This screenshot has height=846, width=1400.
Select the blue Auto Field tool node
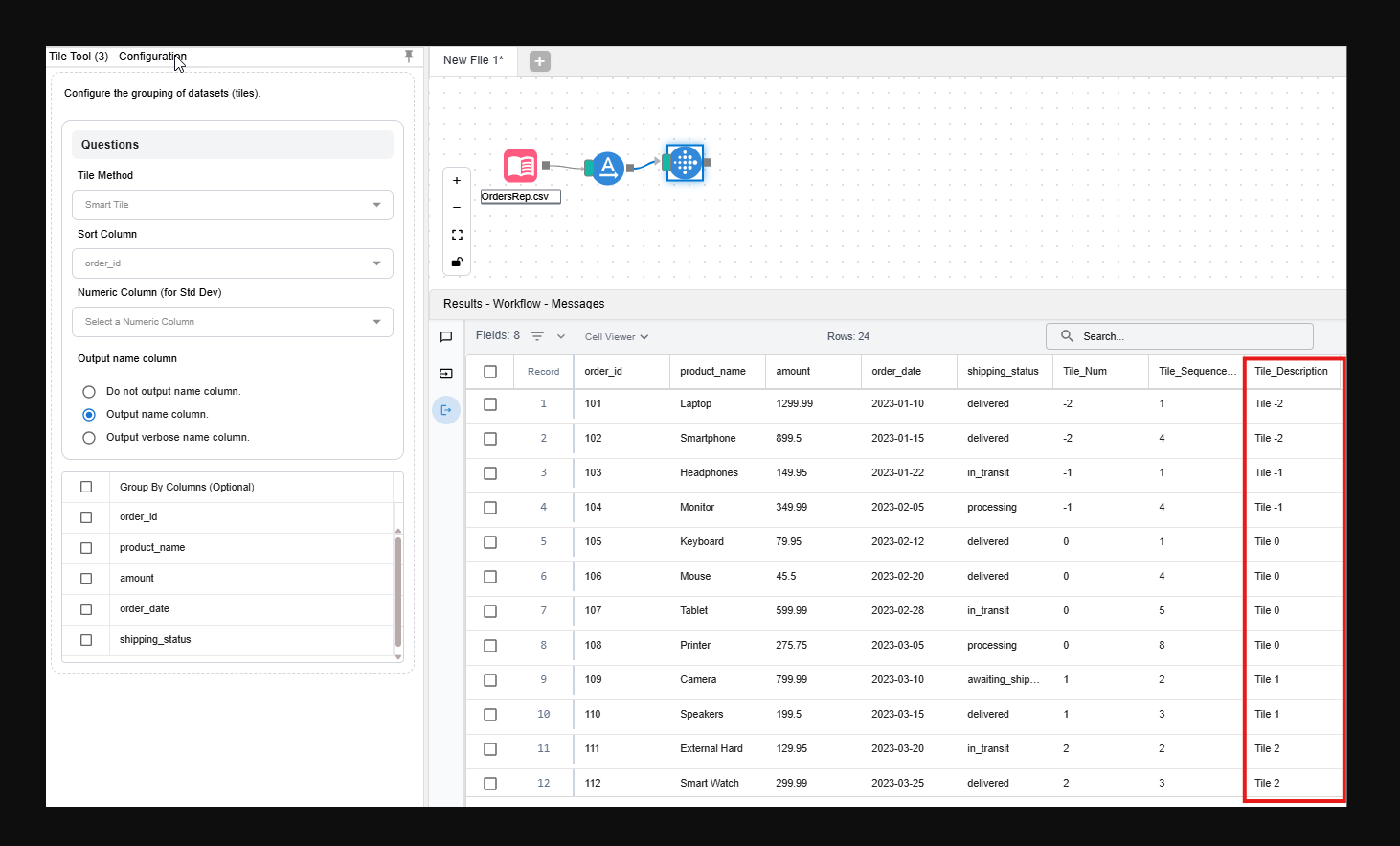coord(607,169)
